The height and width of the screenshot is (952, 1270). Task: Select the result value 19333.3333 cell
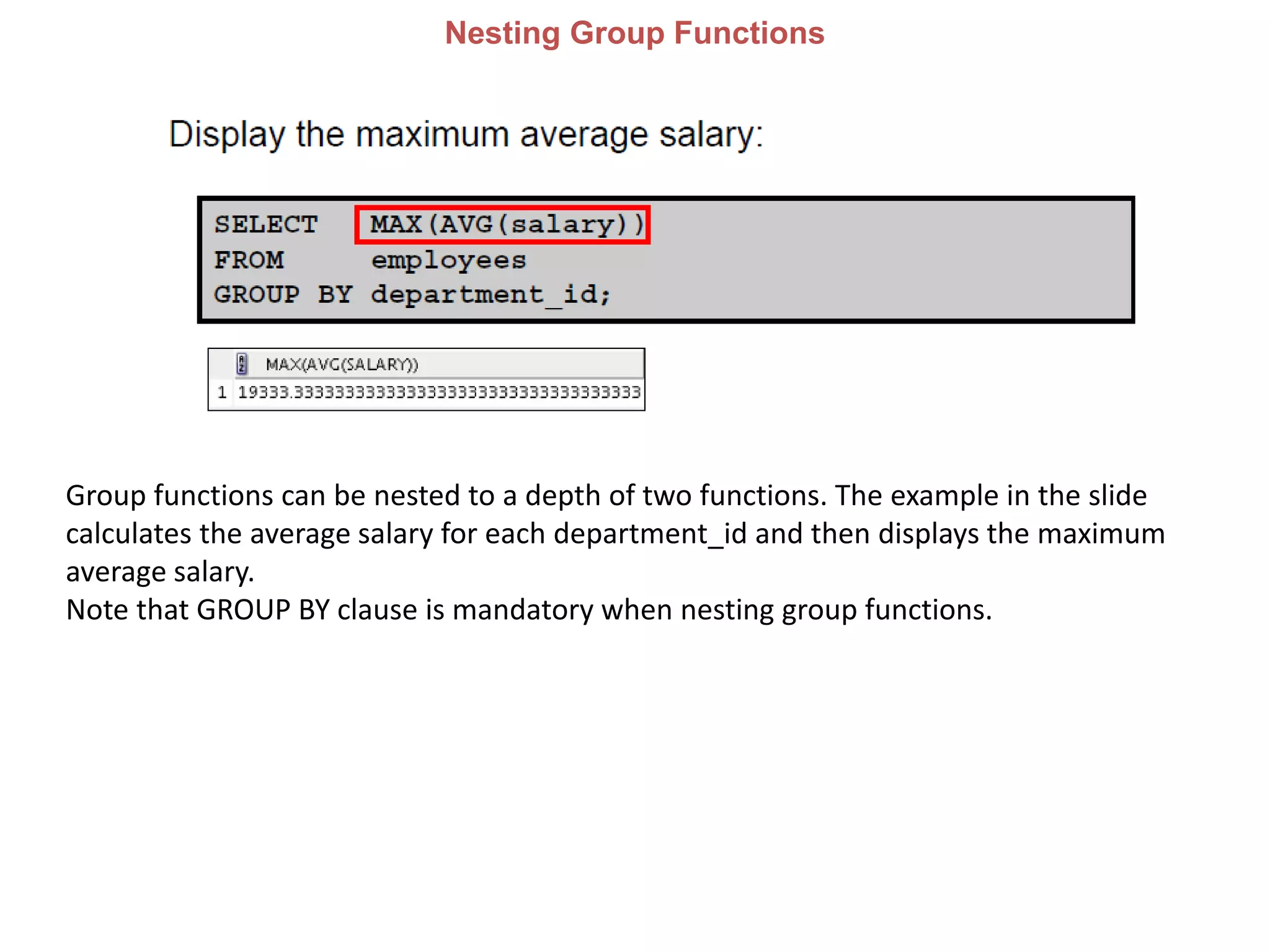(439, 392)
